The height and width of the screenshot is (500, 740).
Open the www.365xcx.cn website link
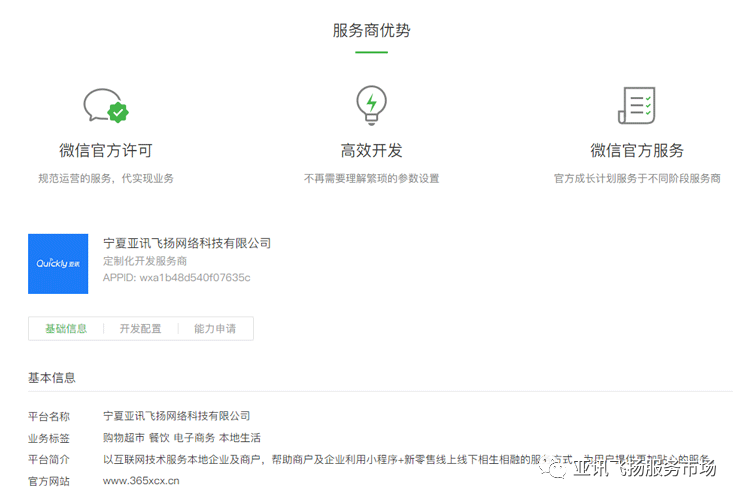(x=141, y=481)
